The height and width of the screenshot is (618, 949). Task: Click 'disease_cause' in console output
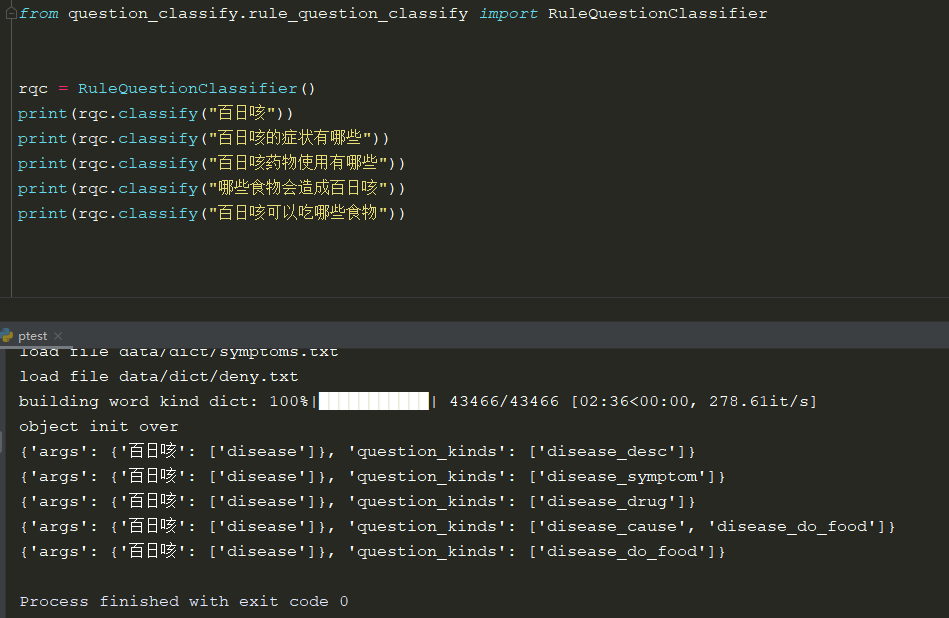point(620,527)
